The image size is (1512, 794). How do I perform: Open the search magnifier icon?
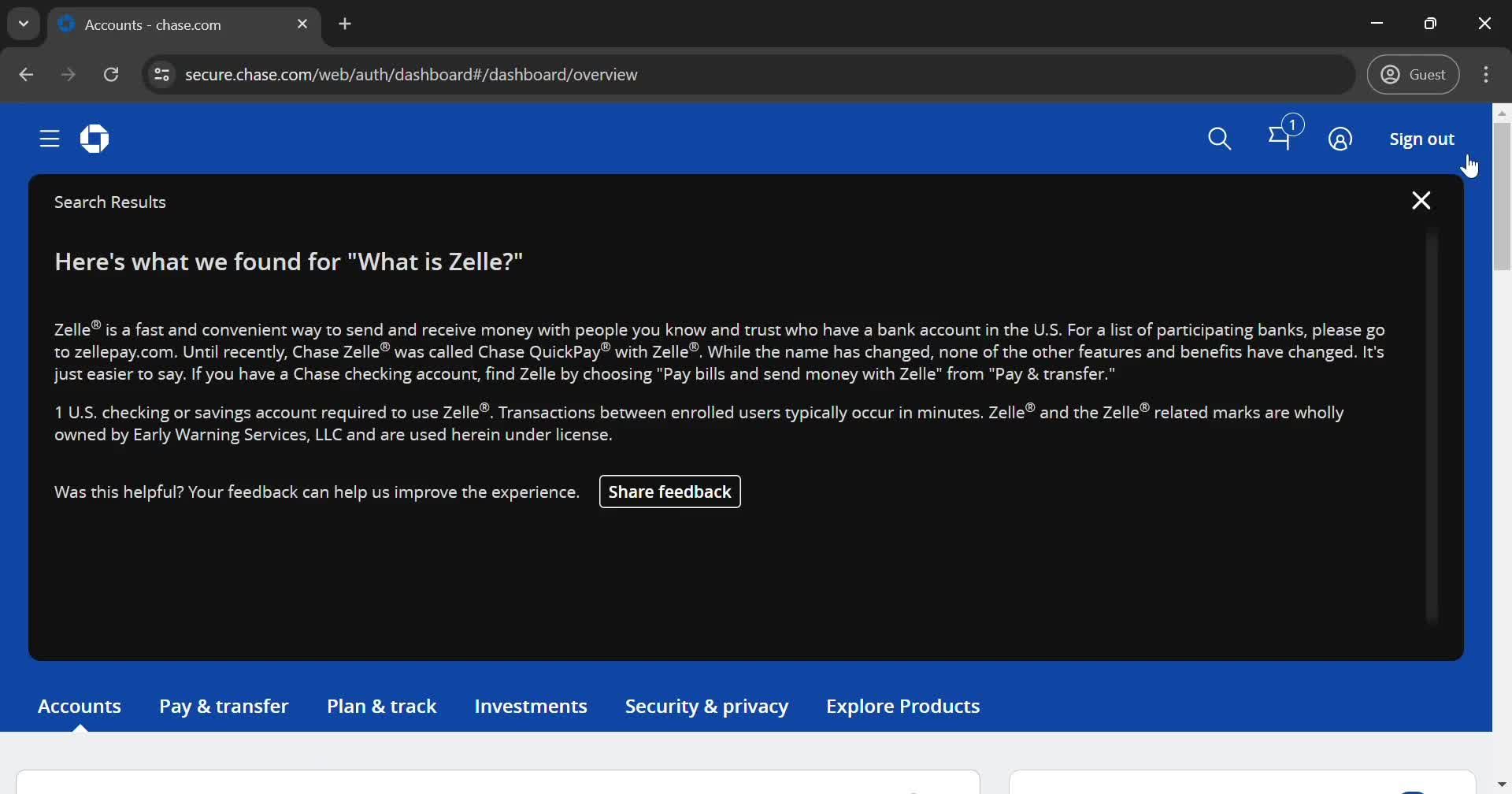tap(1220, 139)
